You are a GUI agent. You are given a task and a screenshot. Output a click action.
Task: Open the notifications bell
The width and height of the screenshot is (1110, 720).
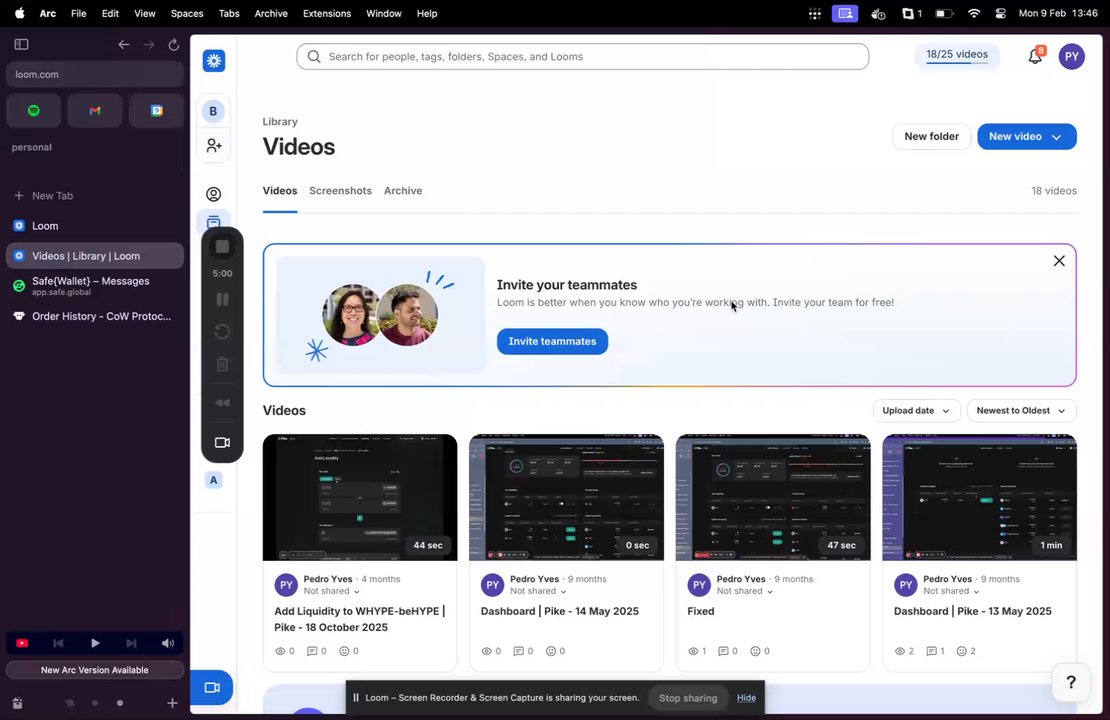coord(1035,57)
